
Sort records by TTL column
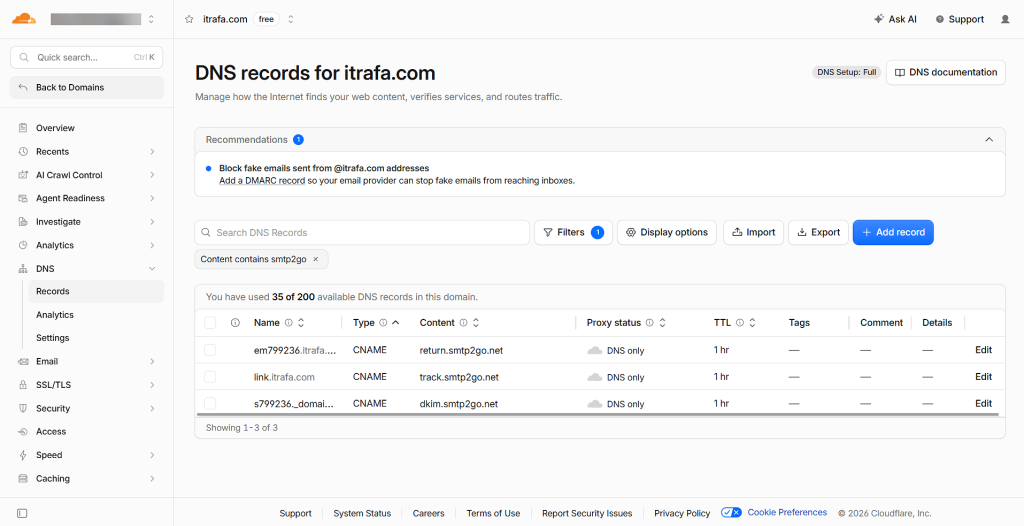click(x=752, y=323)
